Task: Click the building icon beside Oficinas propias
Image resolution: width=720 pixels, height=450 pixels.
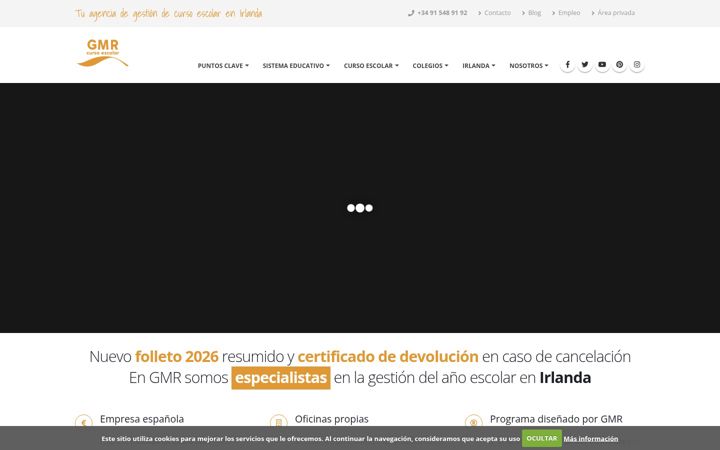Action: [x=279, y=422]
